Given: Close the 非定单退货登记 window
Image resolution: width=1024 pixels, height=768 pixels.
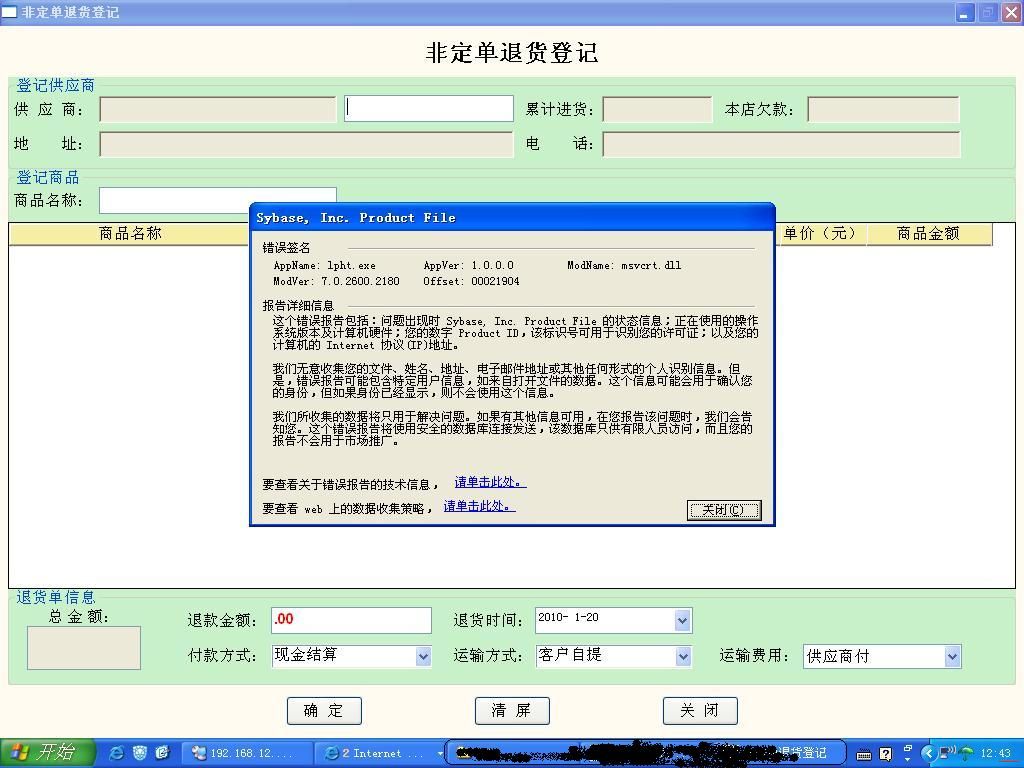Looking at the screenshot, I should point(1011,12).
